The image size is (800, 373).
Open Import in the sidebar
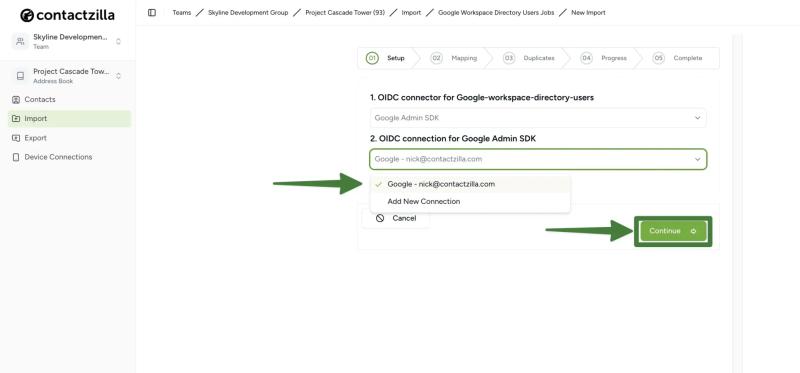point(69,118)
